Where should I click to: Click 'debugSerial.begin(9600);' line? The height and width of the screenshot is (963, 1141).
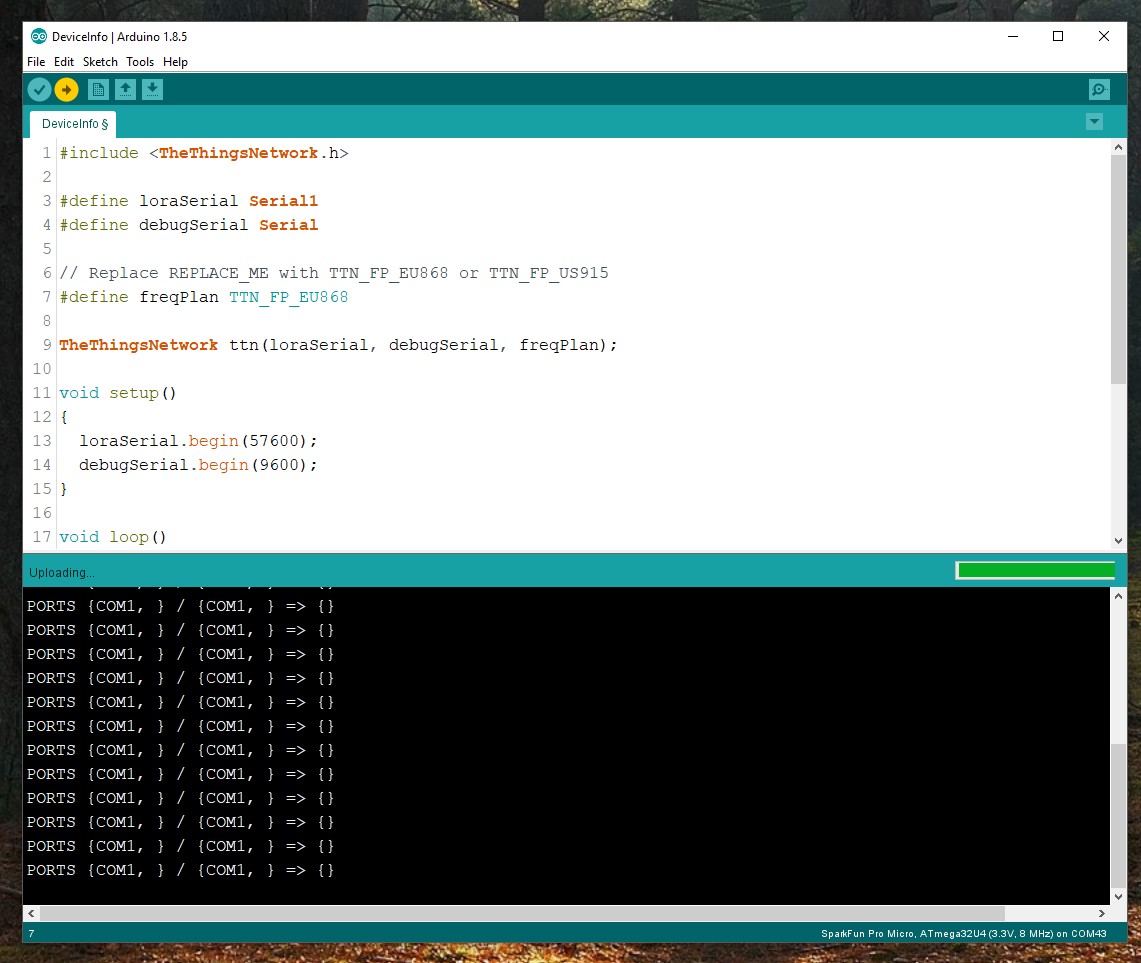[198, 465]
